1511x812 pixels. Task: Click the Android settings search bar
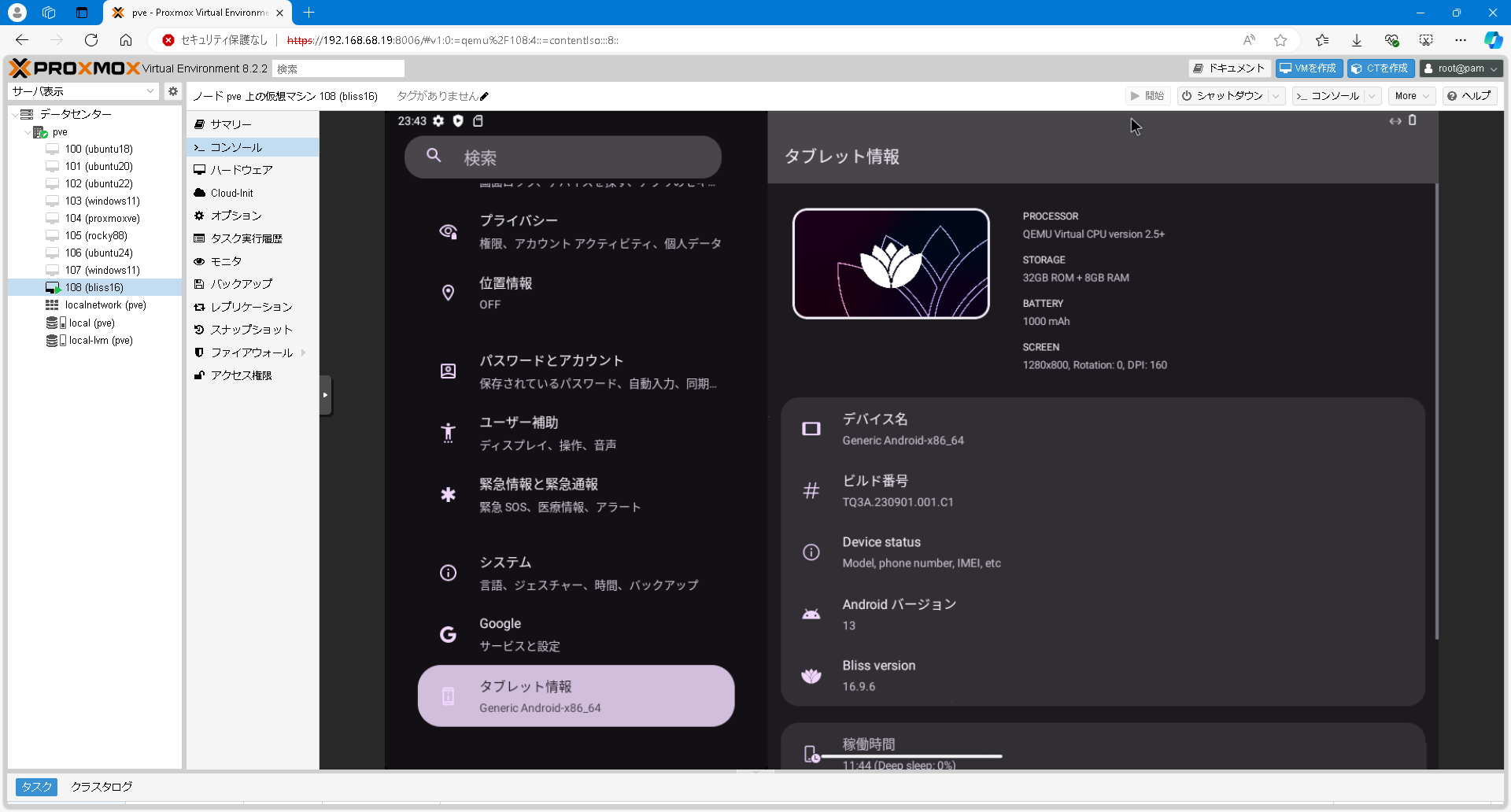563,157
